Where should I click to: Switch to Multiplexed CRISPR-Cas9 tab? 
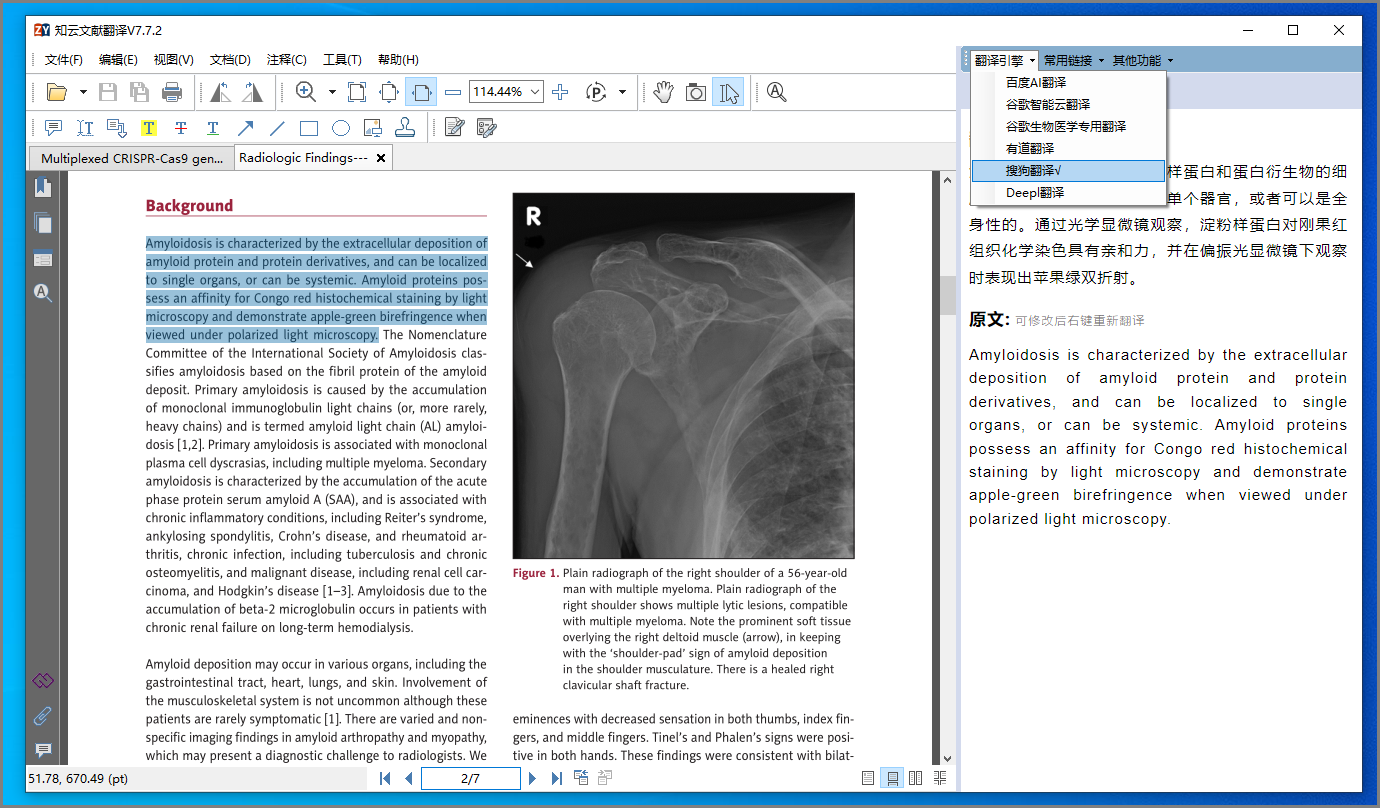132,158
